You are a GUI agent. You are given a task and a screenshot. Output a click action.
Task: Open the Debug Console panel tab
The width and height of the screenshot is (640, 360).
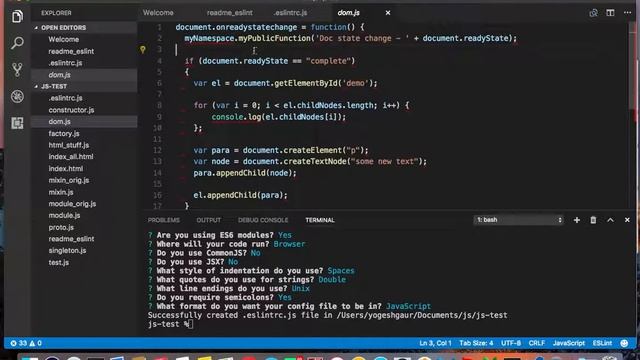coord(263,220)
